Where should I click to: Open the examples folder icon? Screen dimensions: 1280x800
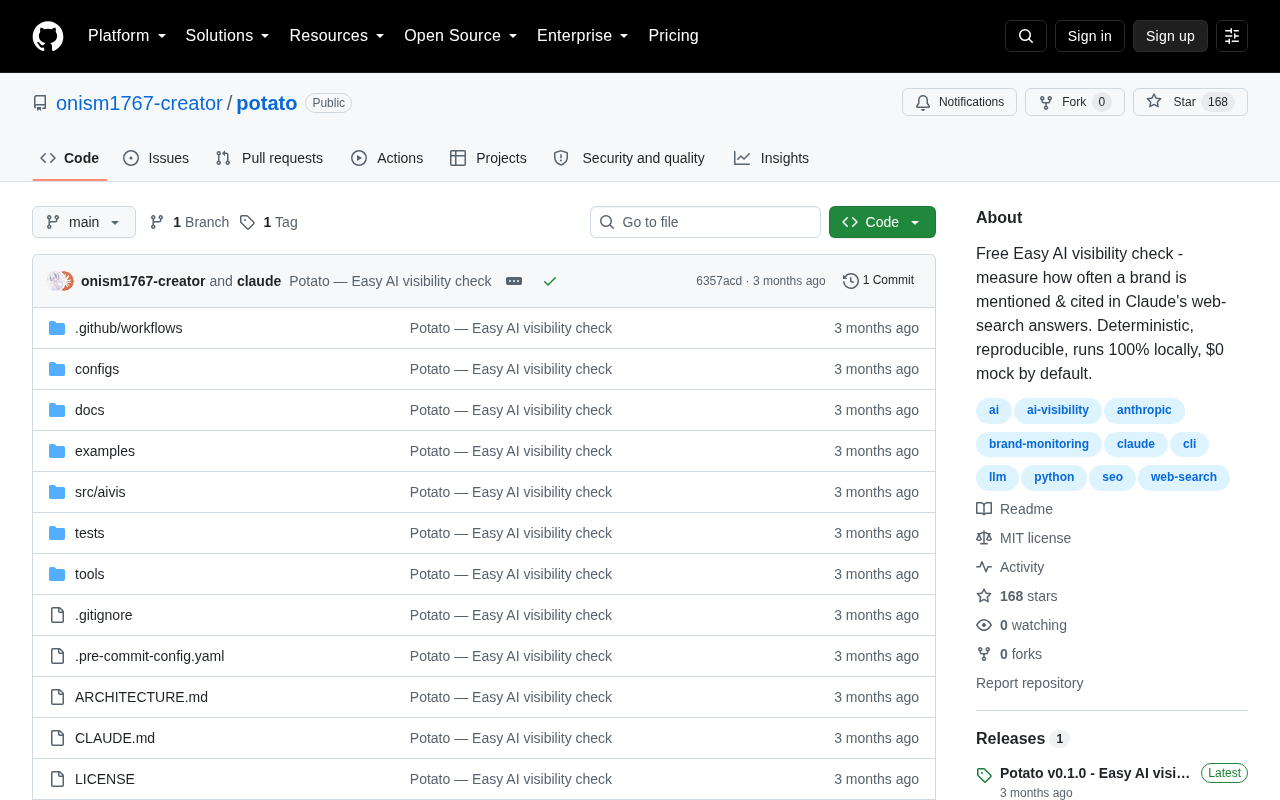coord(57,451)
